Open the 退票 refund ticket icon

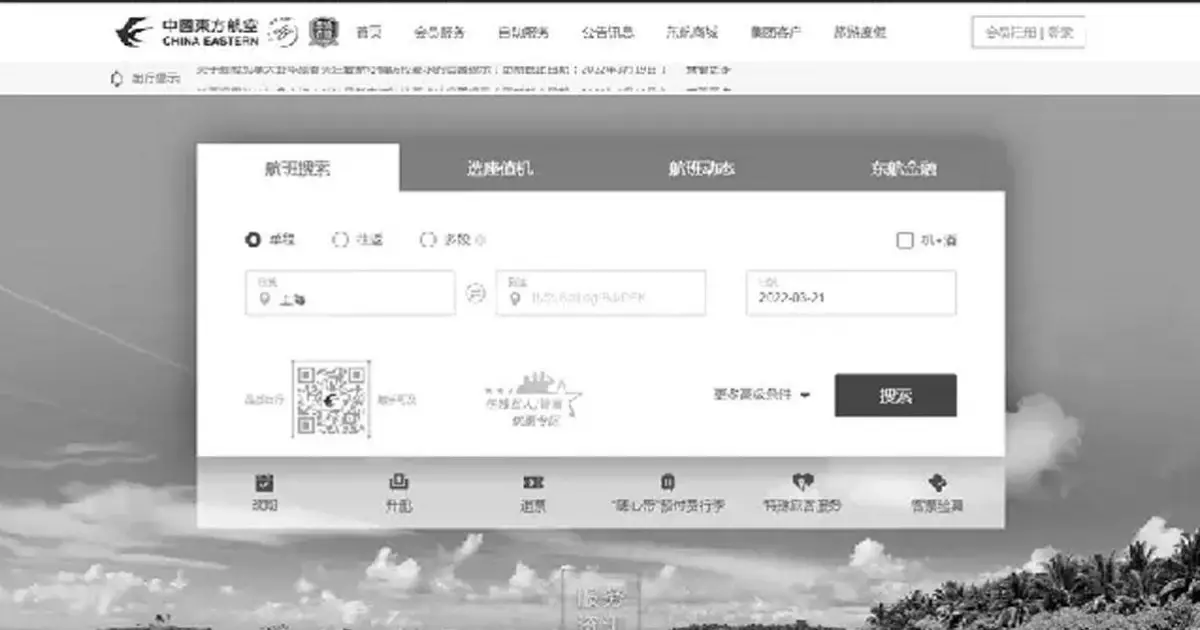pyautogui.click(x=533, y=482)
